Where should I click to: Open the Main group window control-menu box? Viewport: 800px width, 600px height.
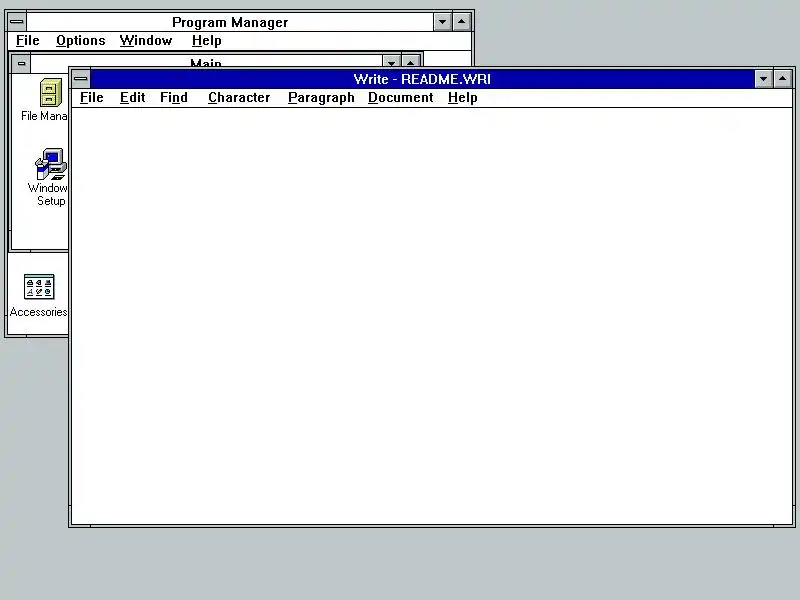click(x=21, y=64)
